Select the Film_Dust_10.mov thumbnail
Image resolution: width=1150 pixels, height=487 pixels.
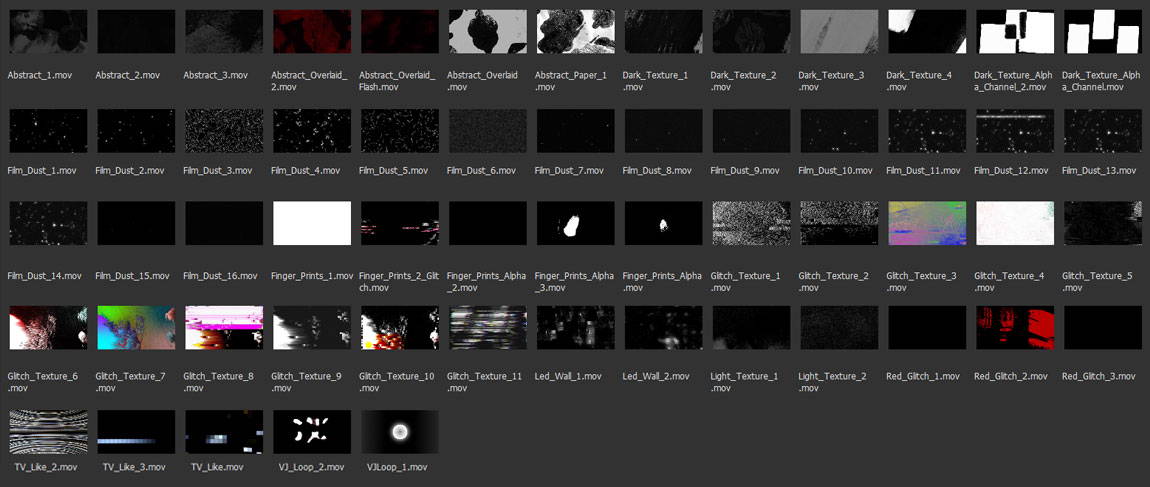[x=840, y=131]
